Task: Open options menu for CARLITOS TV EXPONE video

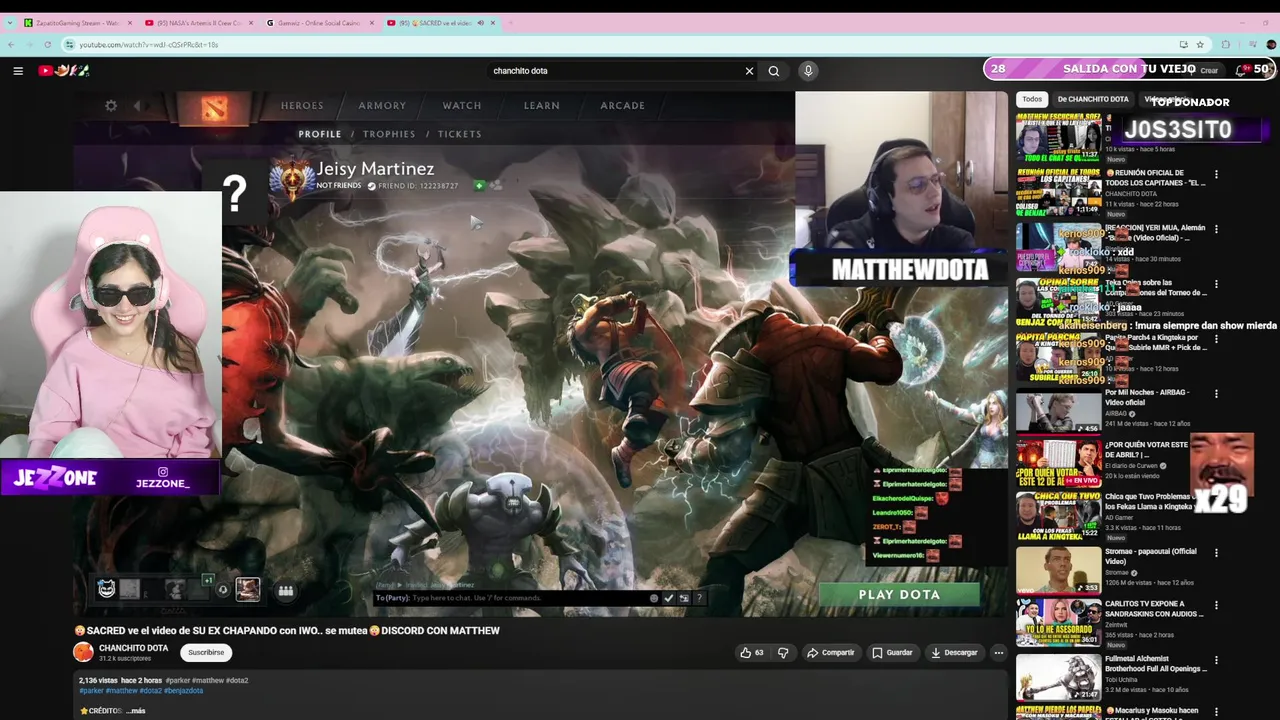Action: [x=1216, y=605]
